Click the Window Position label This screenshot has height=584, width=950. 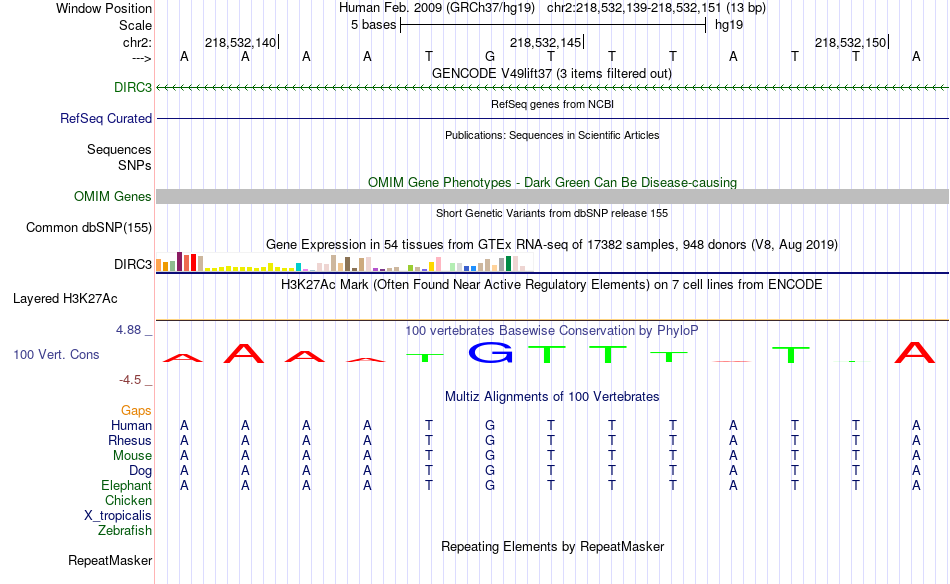[104, 8]
